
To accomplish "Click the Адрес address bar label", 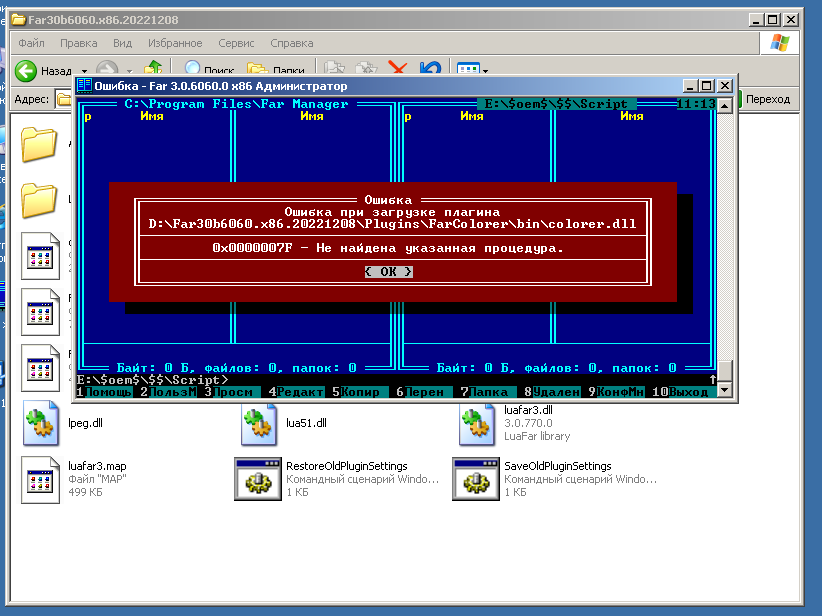I will (31, 99).
